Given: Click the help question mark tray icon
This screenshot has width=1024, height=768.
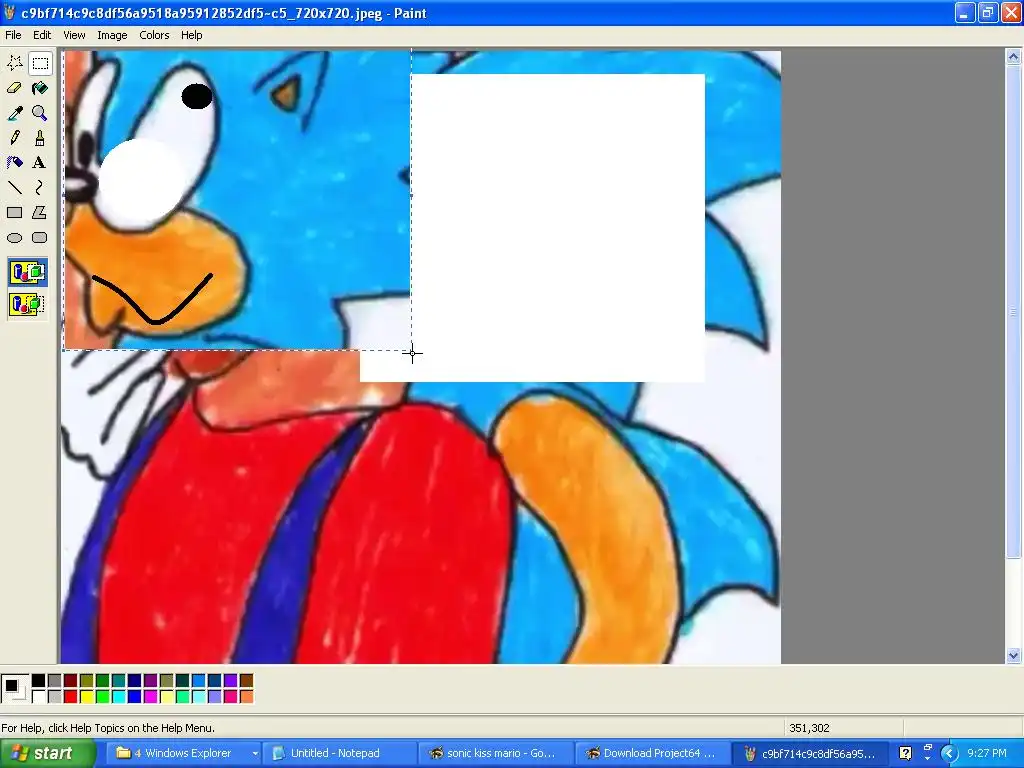Looking at the screenshot, I should [905, 753].
